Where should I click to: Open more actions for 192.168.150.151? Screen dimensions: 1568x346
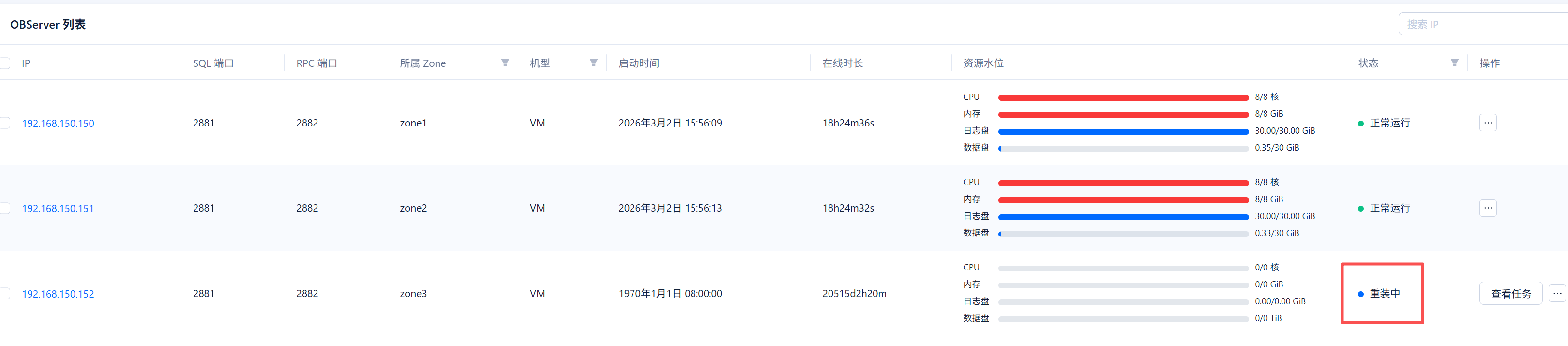(1488, 208)
